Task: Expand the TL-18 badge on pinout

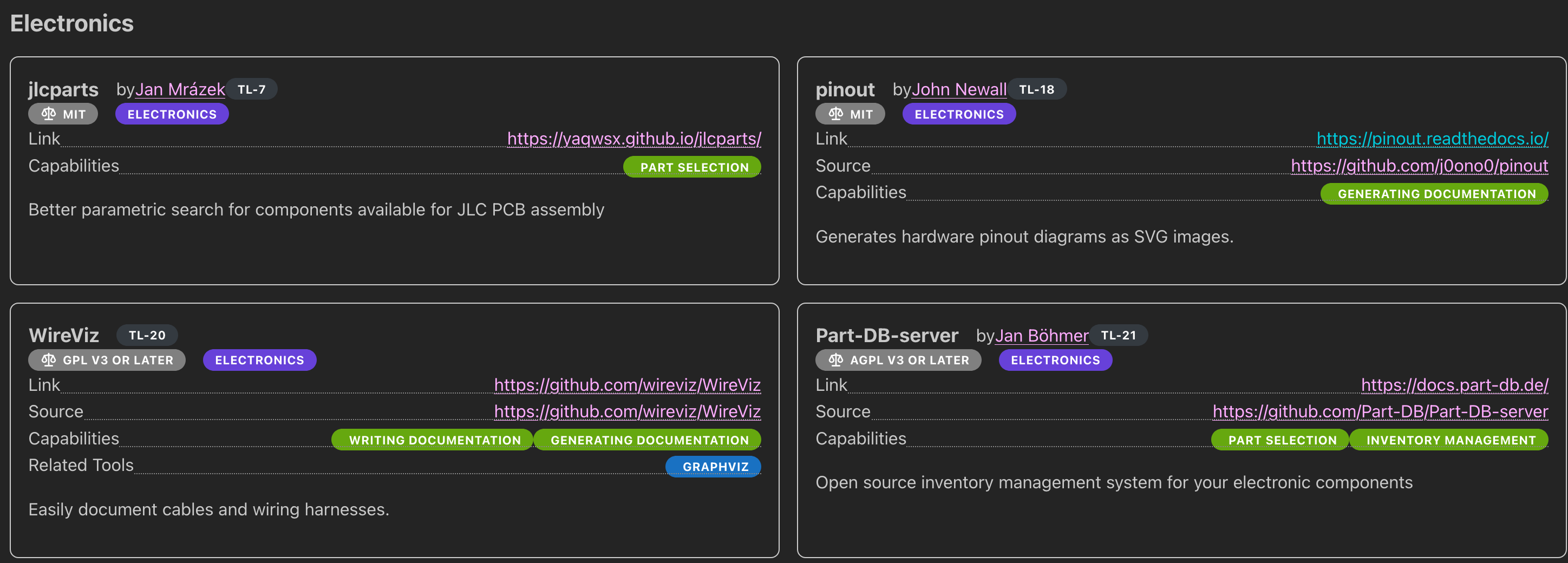Action: pyautogui.click(x=1038, y=89)
